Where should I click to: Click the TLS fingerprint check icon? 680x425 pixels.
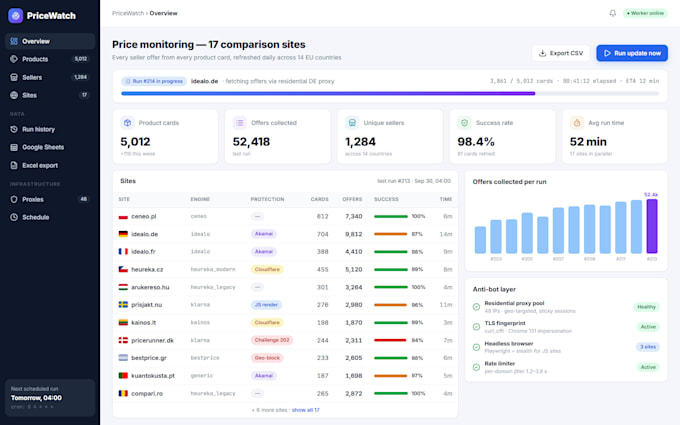point(476,327)
